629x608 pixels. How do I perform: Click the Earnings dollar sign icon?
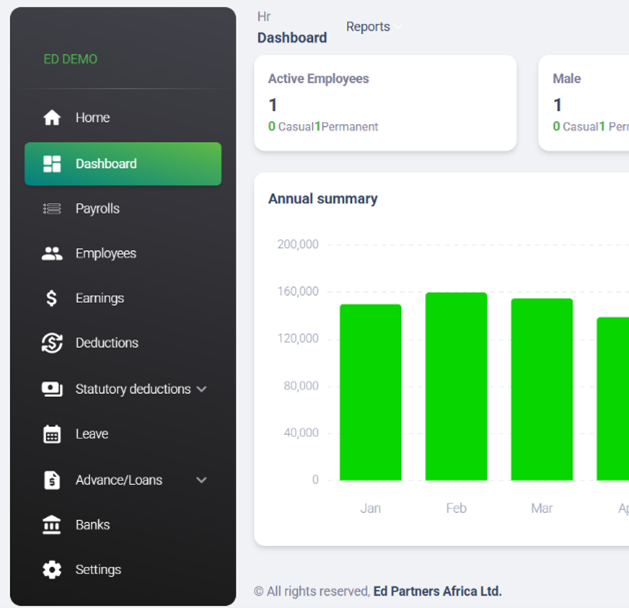52,298
